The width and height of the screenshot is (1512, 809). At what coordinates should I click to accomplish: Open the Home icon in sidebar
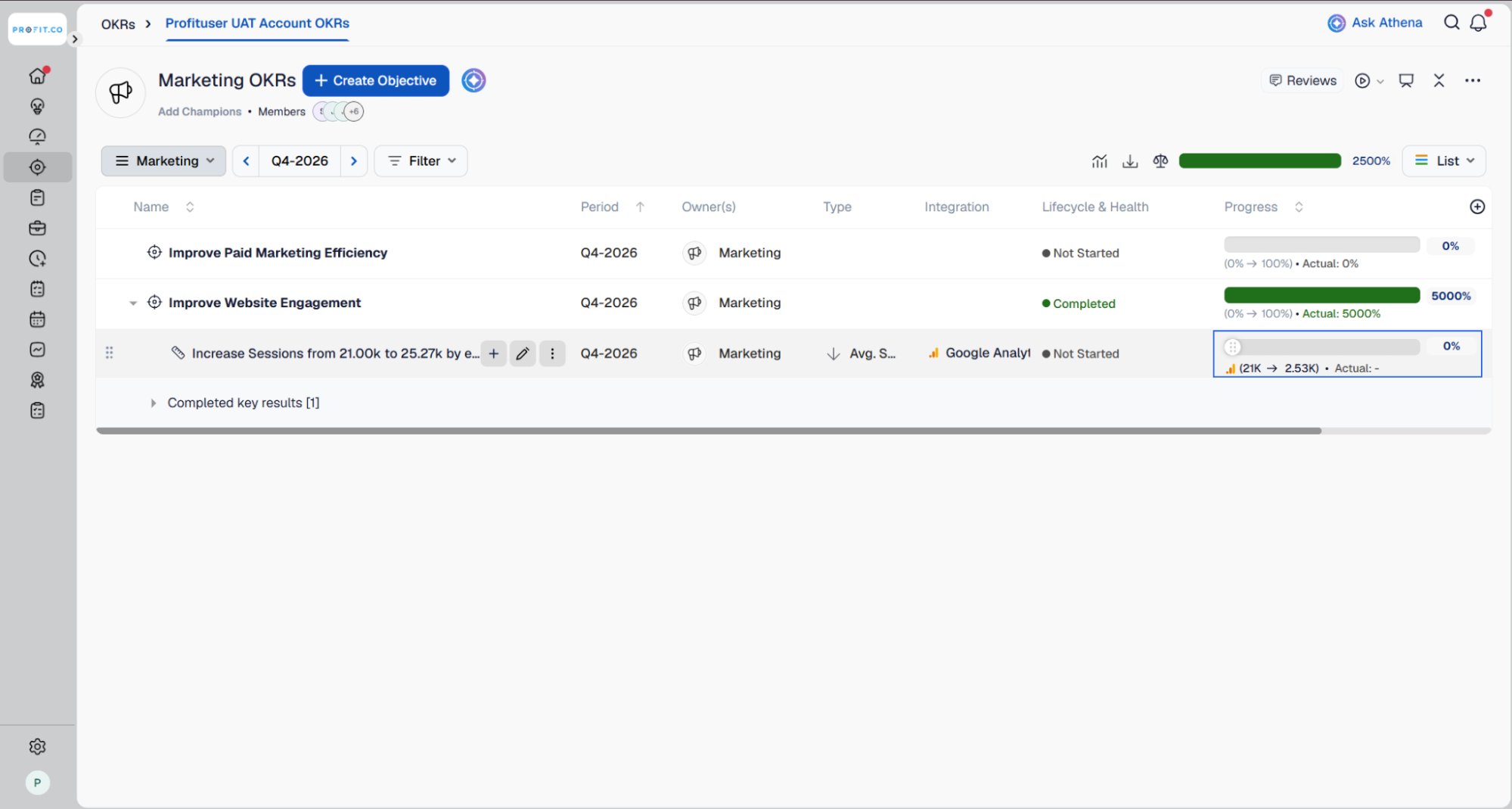(x=37, y=76)
